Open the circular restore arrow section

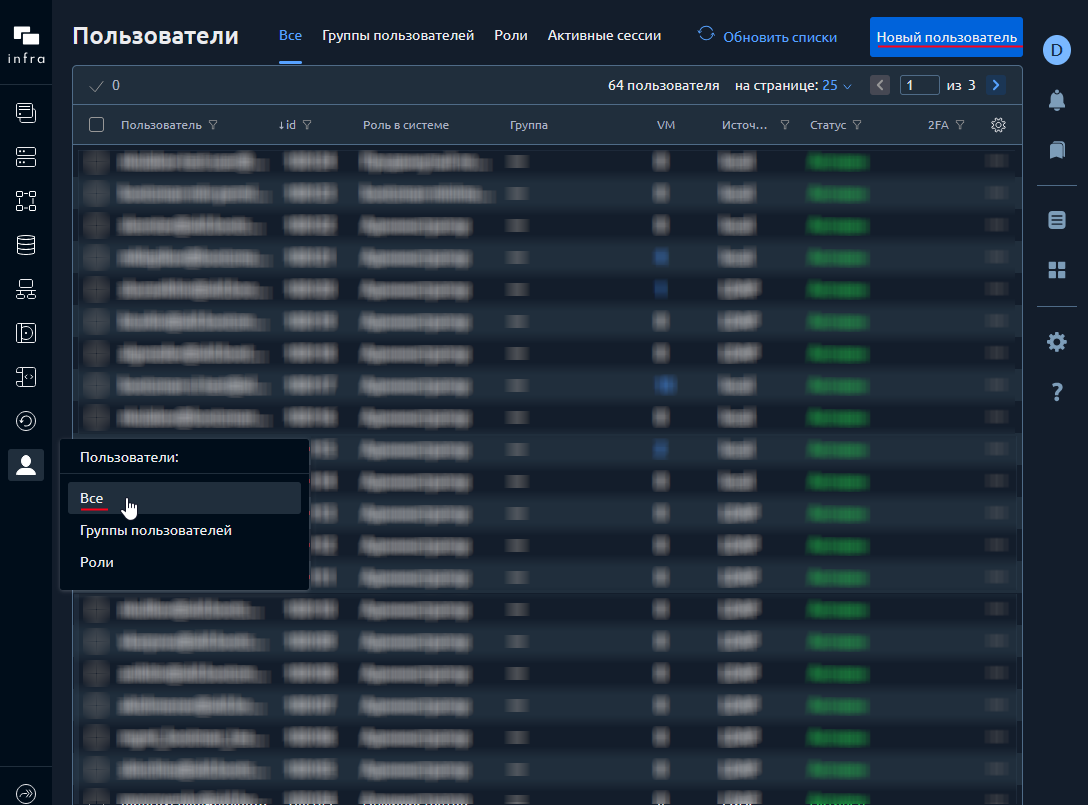[26, 421]
